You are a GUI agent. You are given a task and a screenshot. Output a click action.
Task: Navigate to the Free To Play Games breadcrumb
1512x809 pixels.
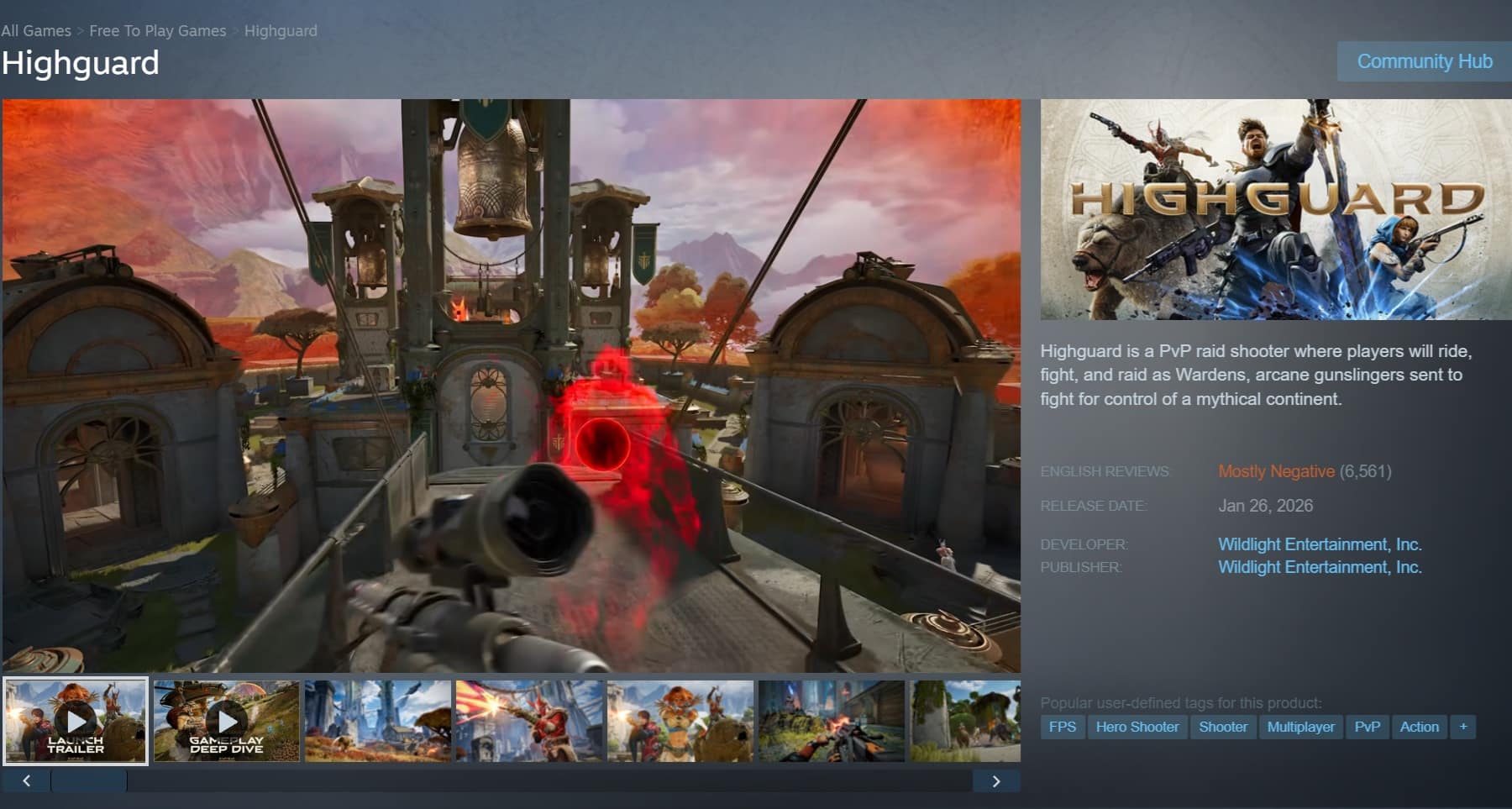coord(157,30)
